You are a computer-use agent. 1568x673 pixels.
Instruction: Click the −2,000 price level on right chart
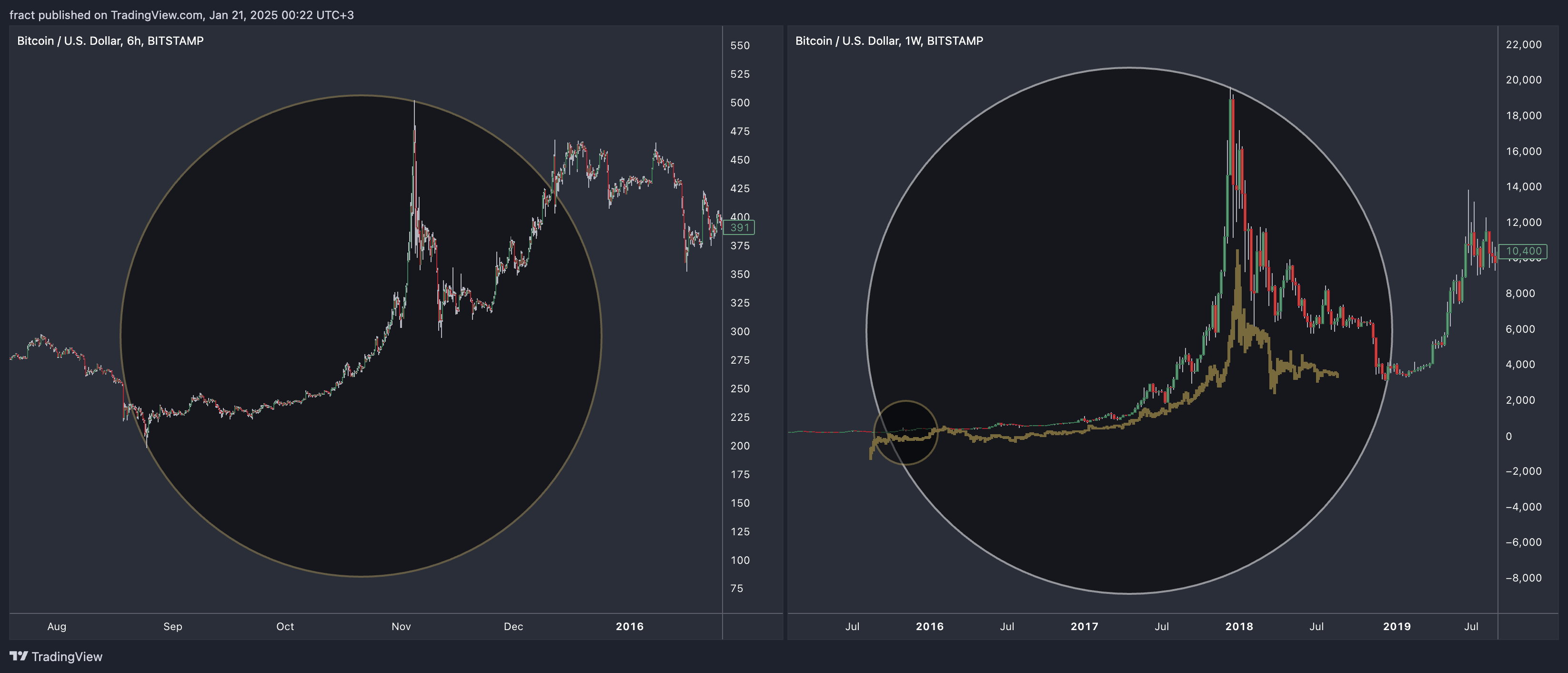point(1524,471)
